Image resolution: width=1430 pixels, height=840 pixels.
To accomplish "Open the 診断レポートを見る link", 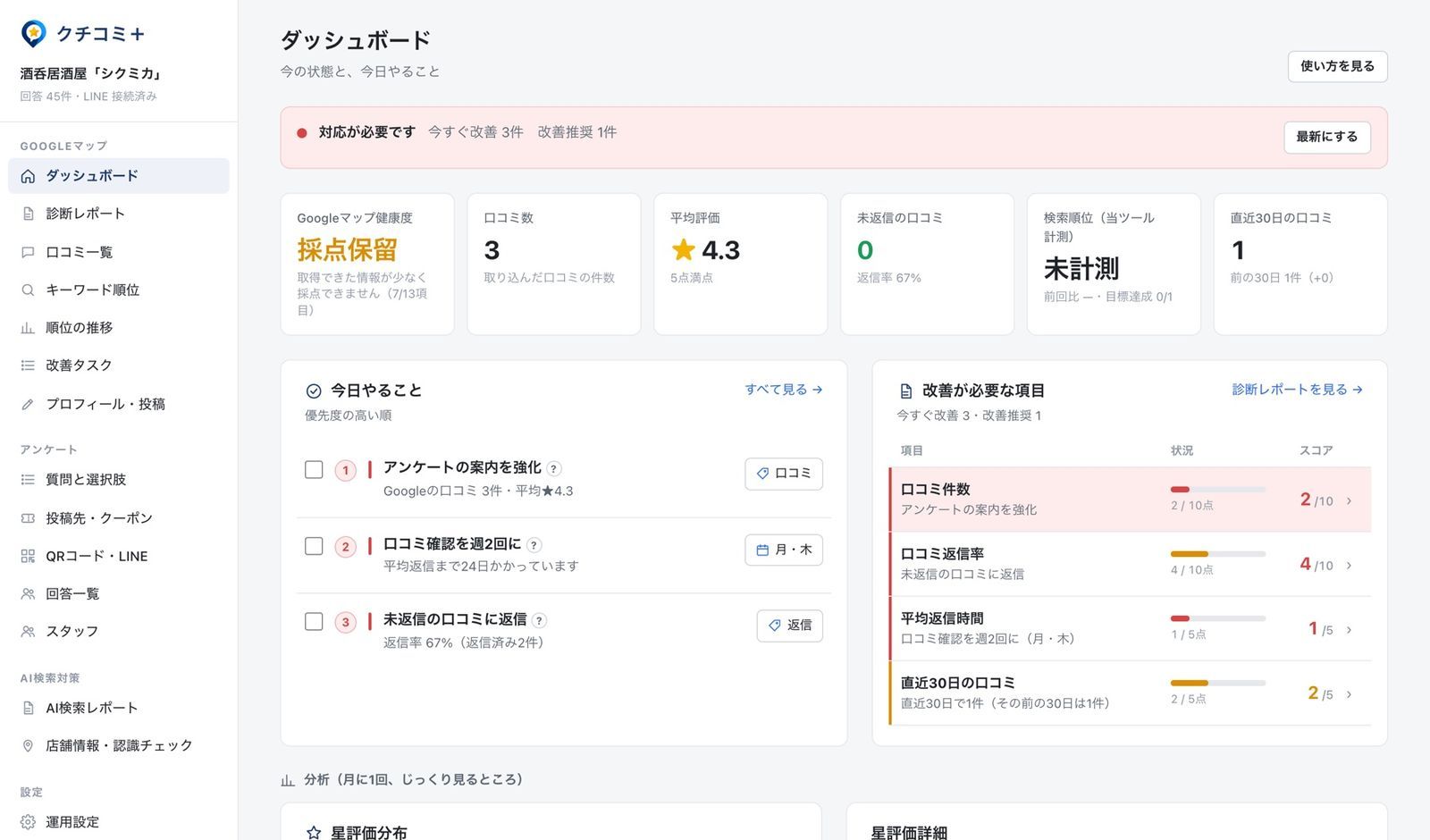I will tap(1297, 390).
